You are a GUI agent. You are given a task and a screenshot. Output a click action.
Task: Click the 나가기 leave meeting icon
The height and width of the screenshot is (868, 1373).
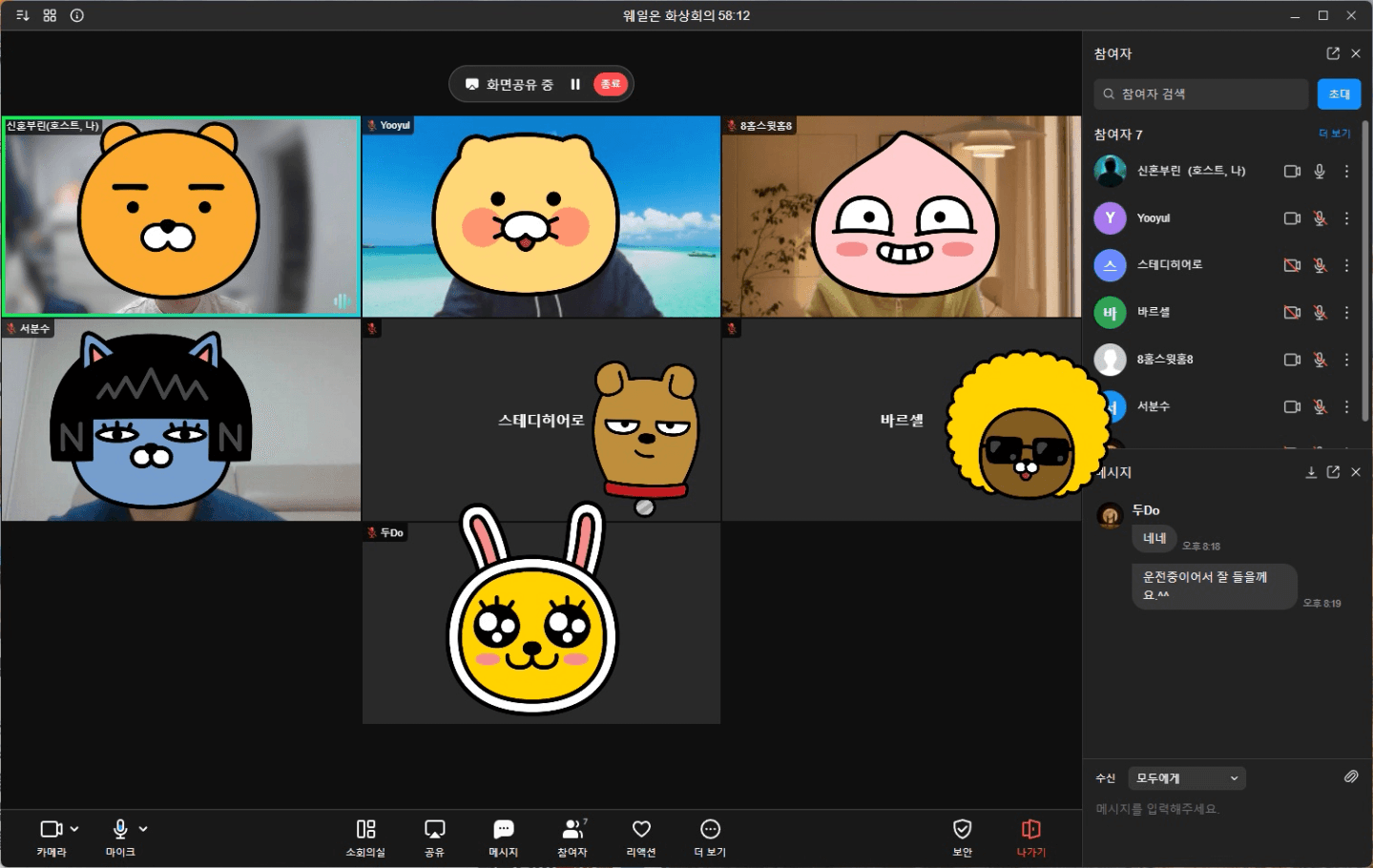tap(1030, 829)
